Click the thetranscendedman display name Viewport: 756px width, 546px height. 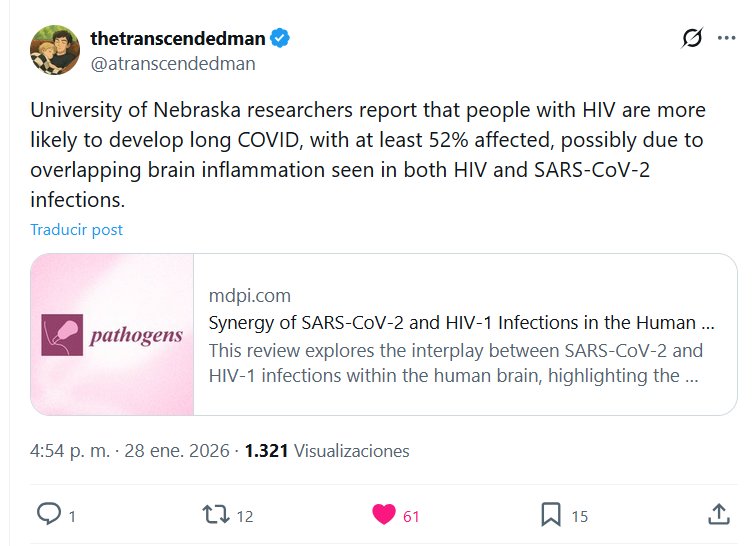pyautogui.click(x=177, y=39)
